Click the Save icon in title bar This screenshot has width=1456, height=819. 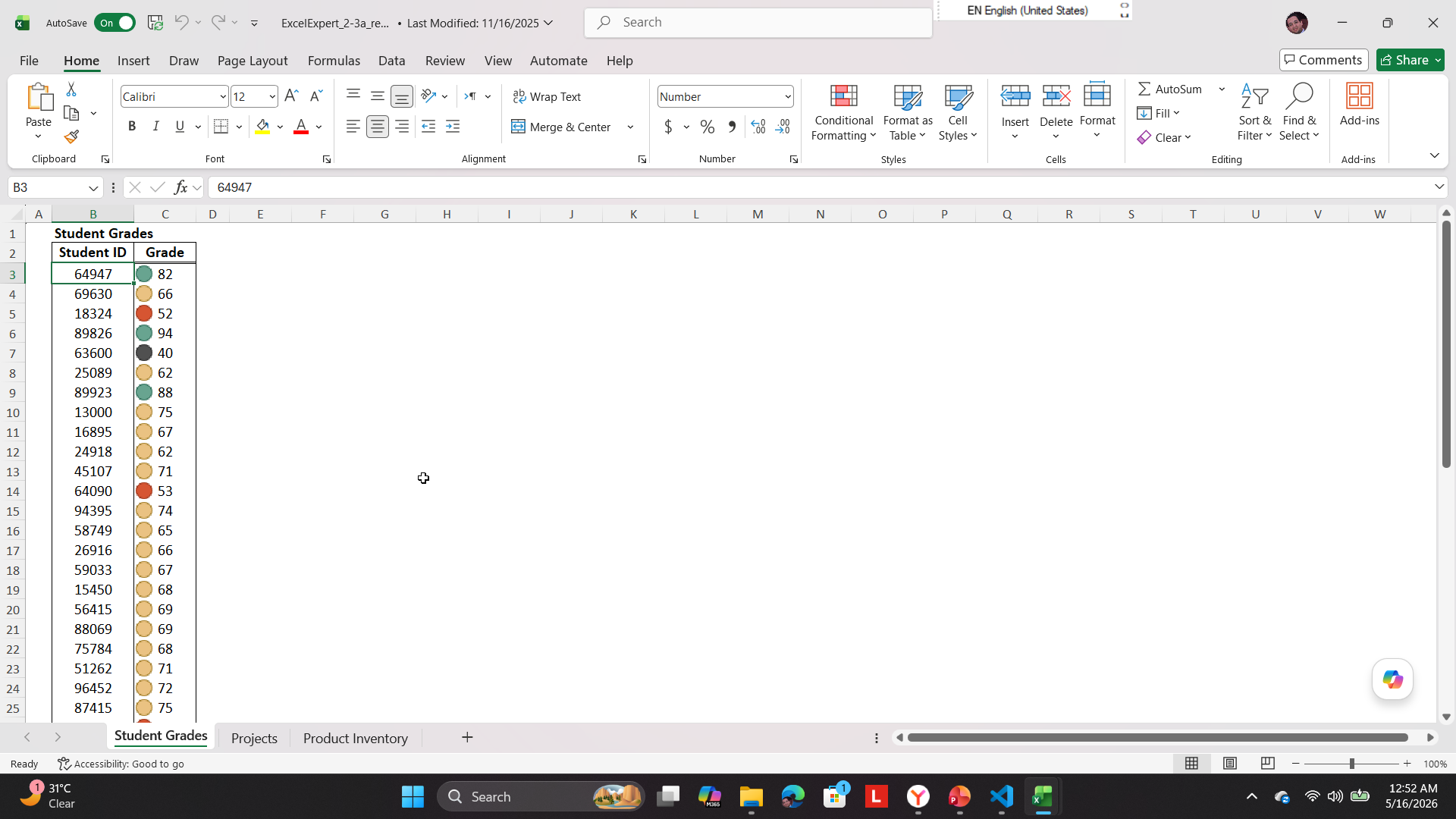click(155, 23)
